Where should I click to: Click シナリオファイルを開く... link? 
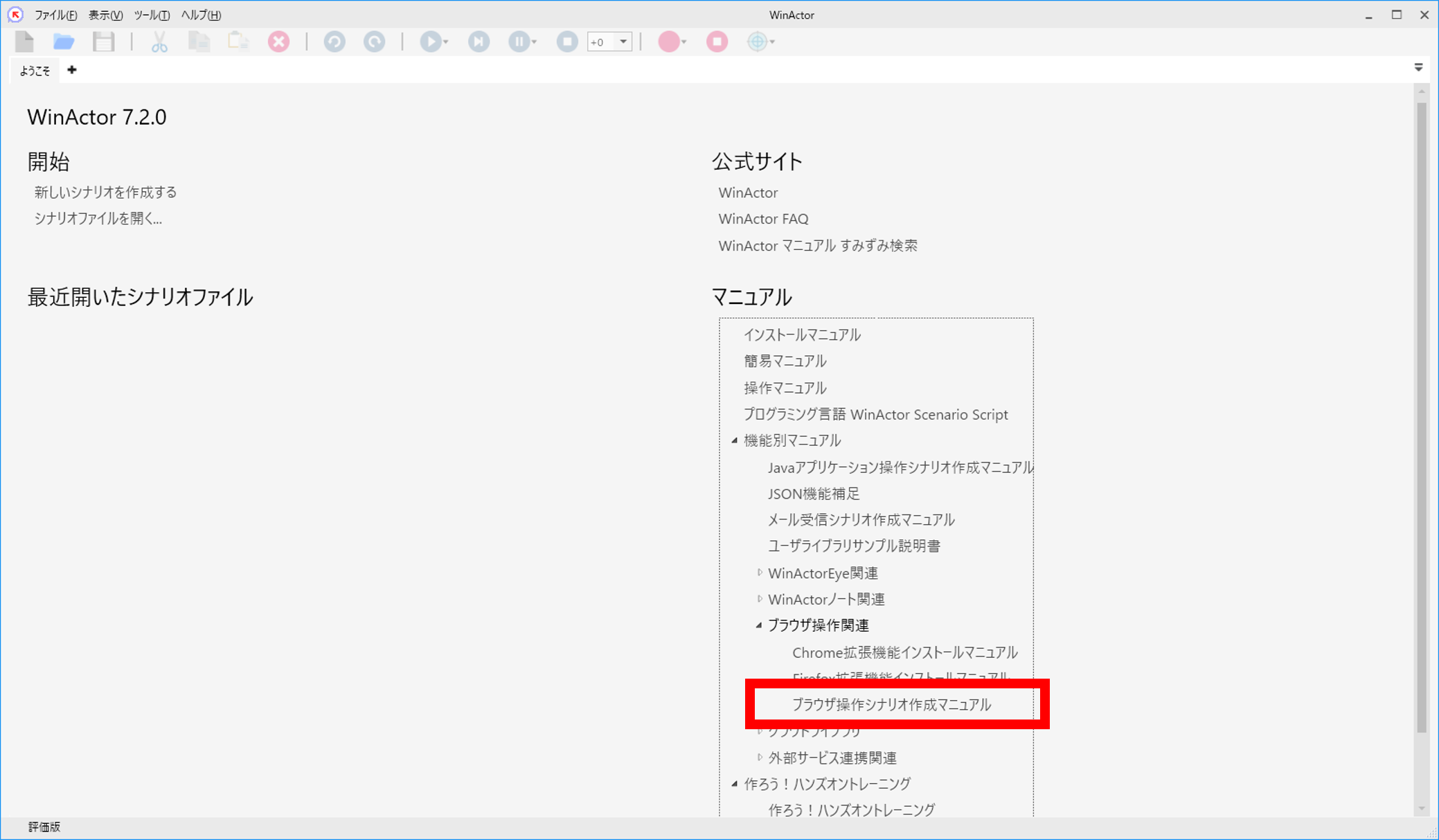pos(98,219)
